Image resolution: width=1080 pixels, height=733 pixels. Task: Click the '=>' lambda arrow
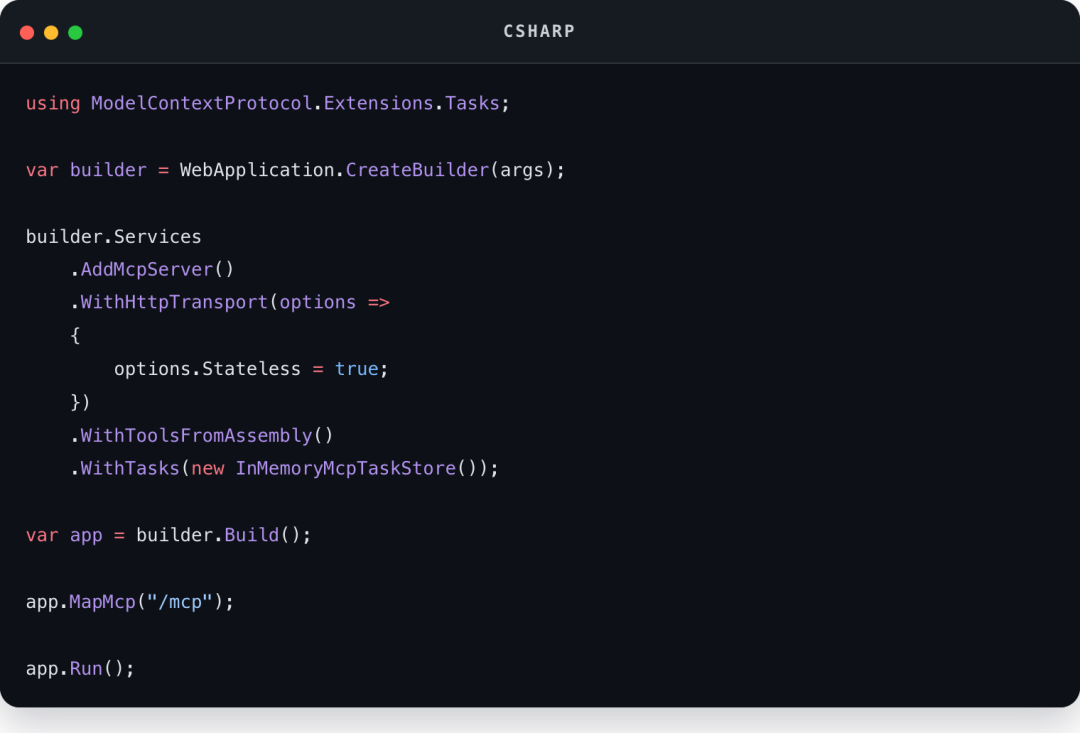click(x=378, y=302)
